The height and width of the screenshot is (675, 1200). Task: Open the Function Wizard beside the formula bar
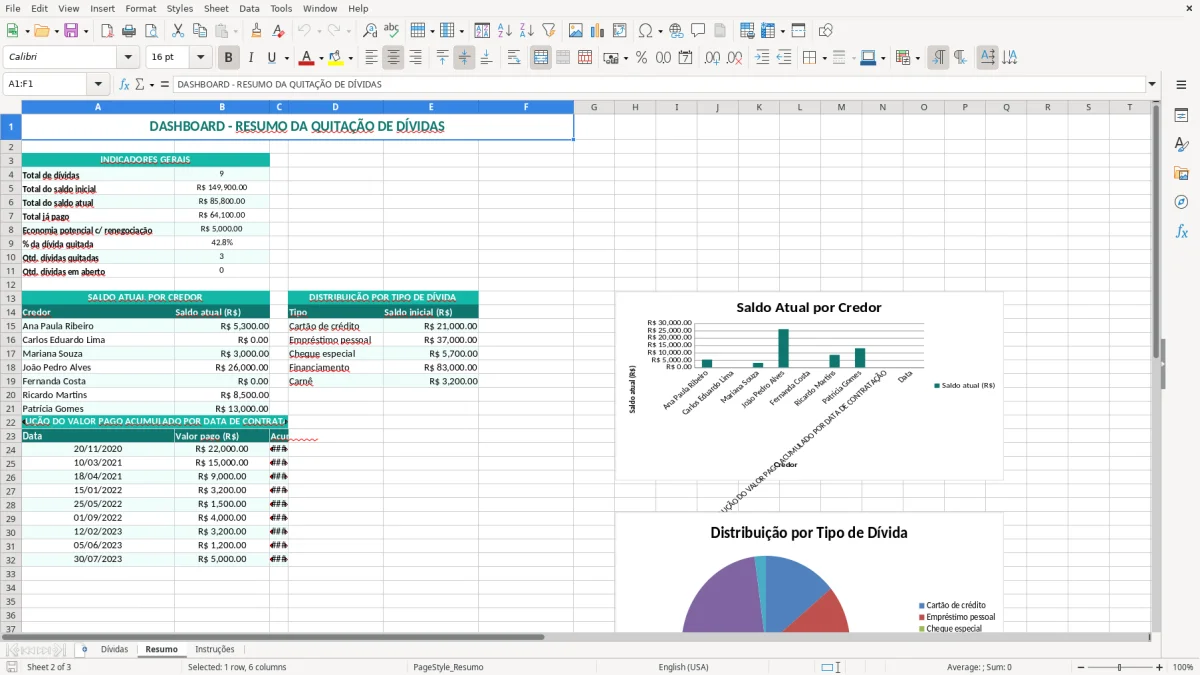tap(124, 85)
